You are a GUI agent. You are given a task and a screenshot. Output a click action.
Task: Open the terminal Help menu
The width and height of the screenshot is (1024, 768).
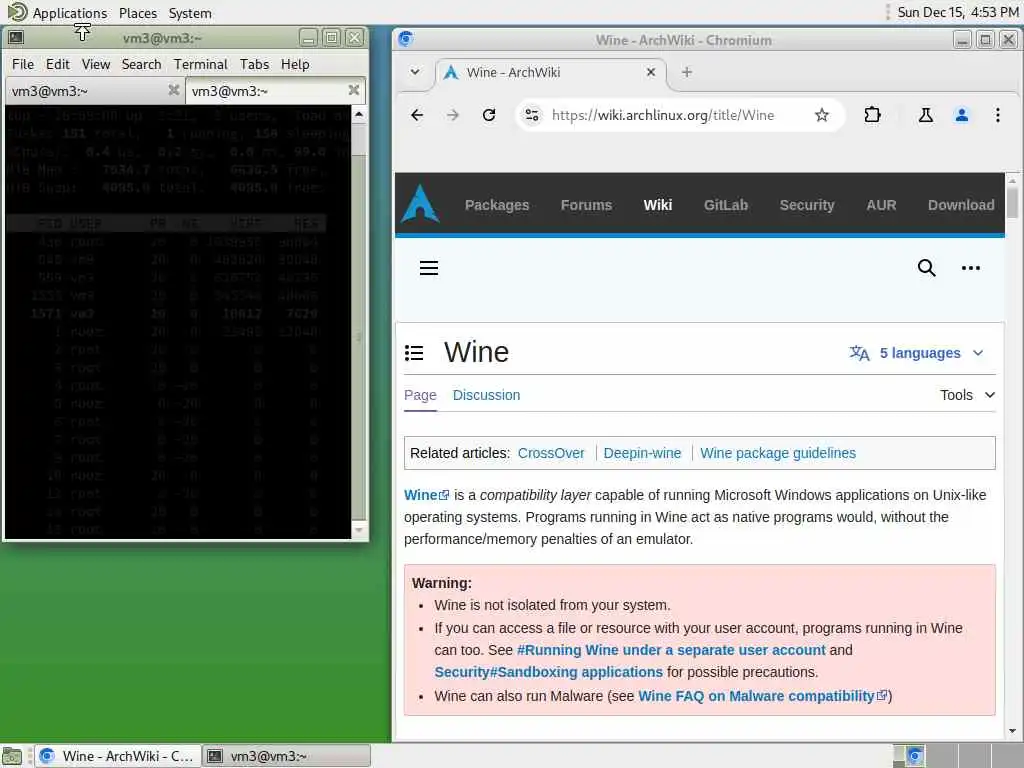click(x=295, y=64)
